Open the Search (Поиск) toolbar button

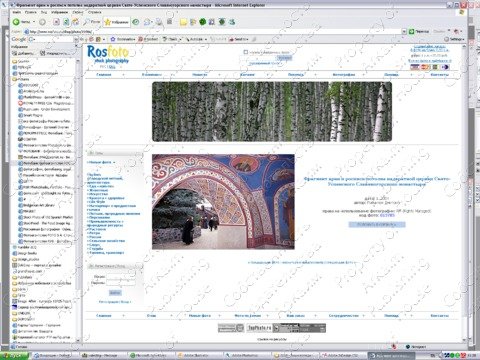(92, 22)
